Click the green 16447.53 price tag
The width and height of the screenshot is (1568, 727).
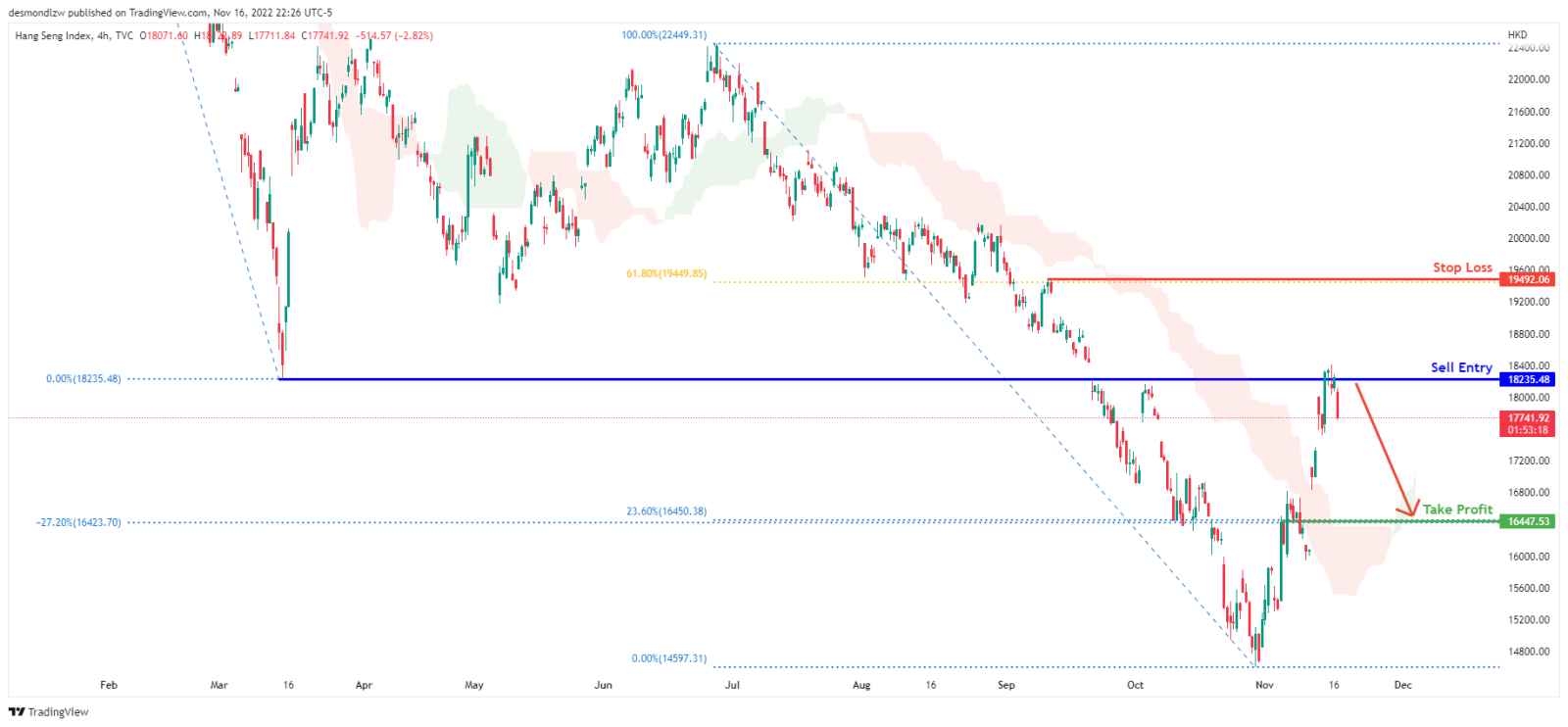pos(1527,522)
